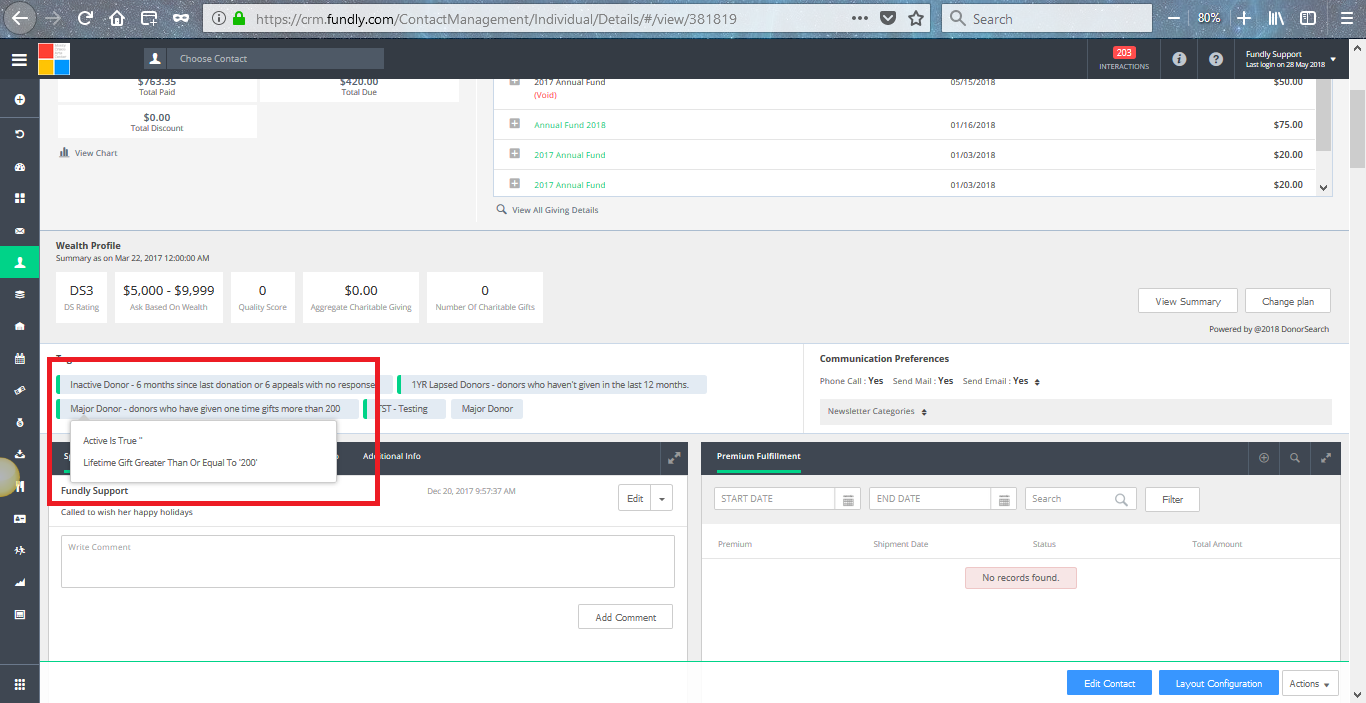Viewport: 1366px width, 703px height.
Task: Click the Filter button
Action: coord(1173,499)
